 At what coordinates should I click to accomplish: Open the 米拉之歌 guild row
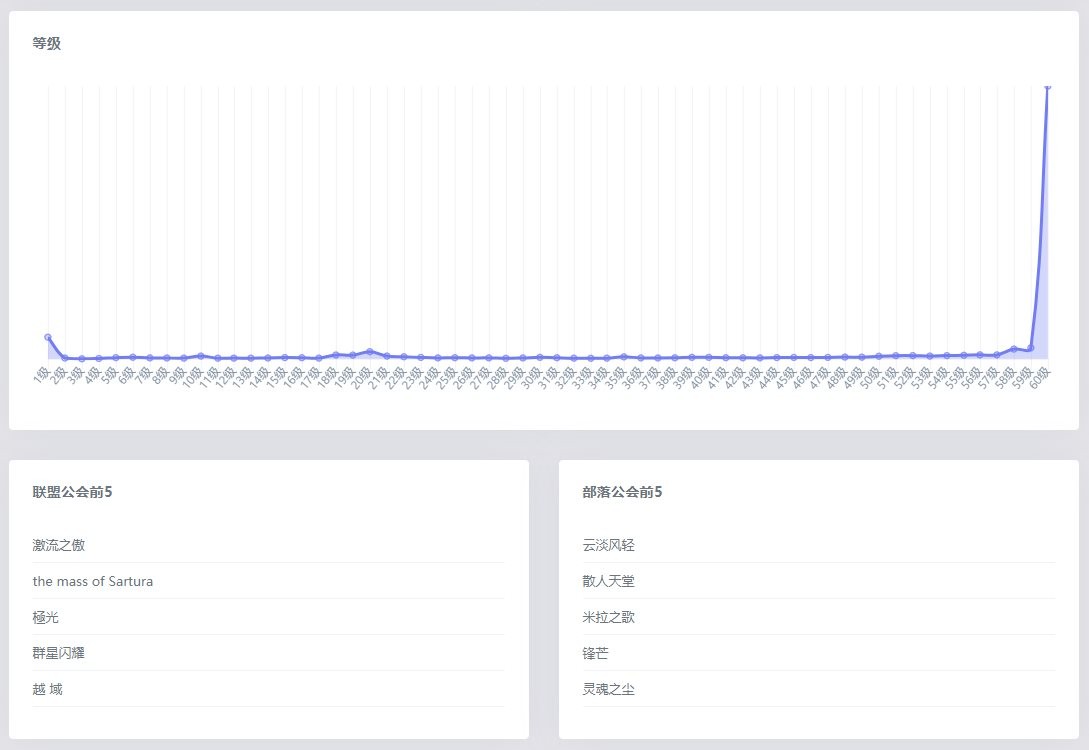(x=819, y=617)
